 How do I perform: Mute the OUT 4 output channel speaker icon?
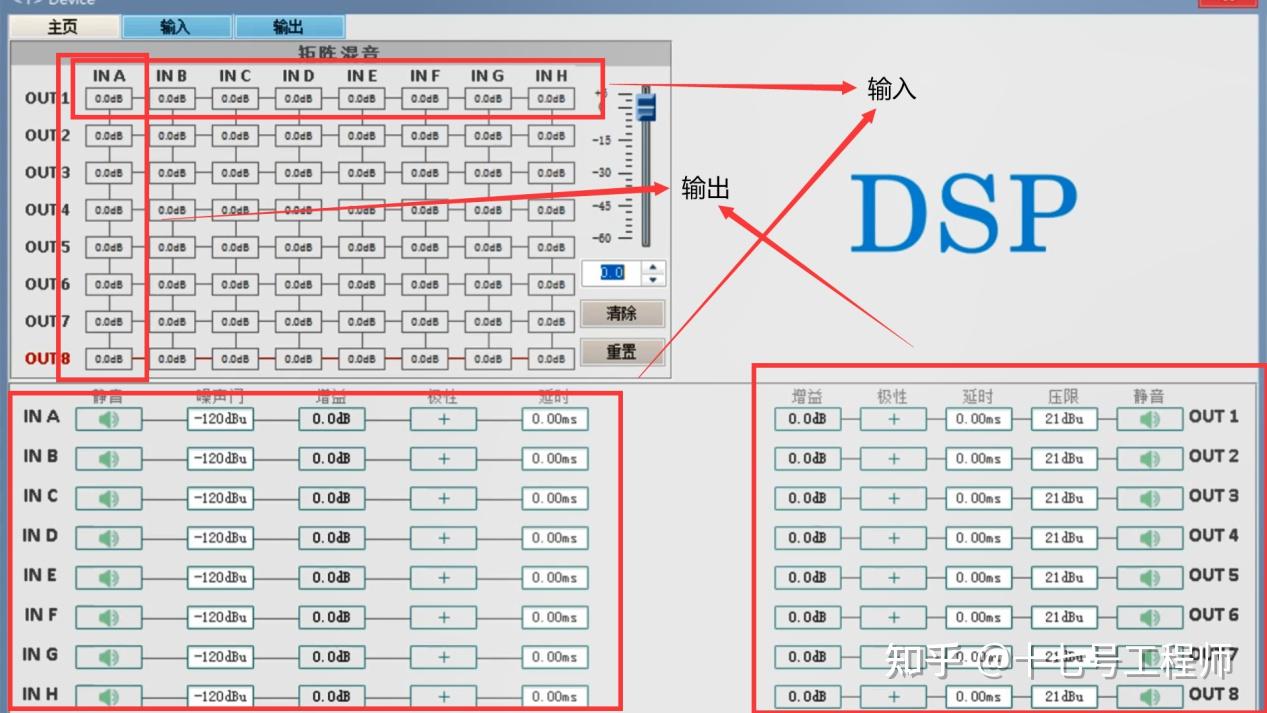click(1148, 537)
